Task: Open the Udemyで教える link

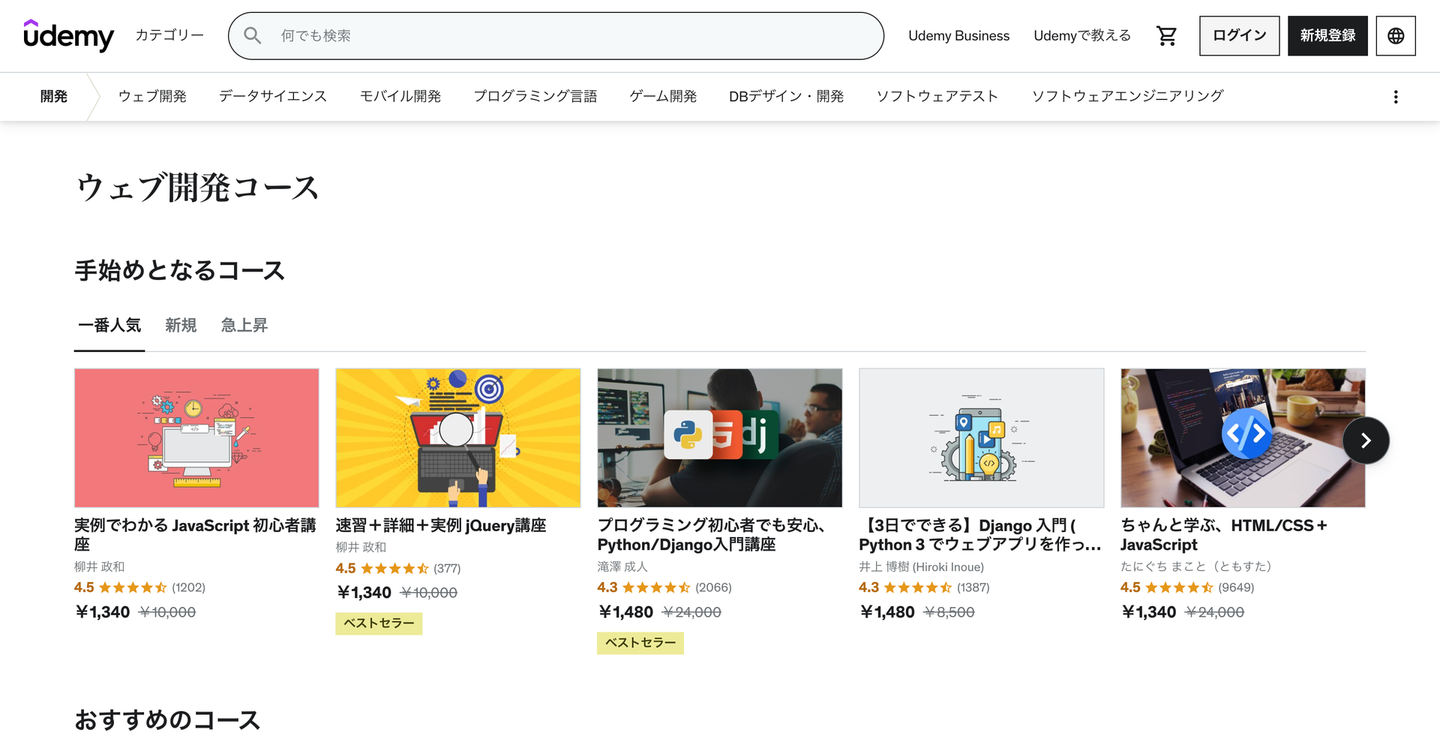Action: (1082, 36)
